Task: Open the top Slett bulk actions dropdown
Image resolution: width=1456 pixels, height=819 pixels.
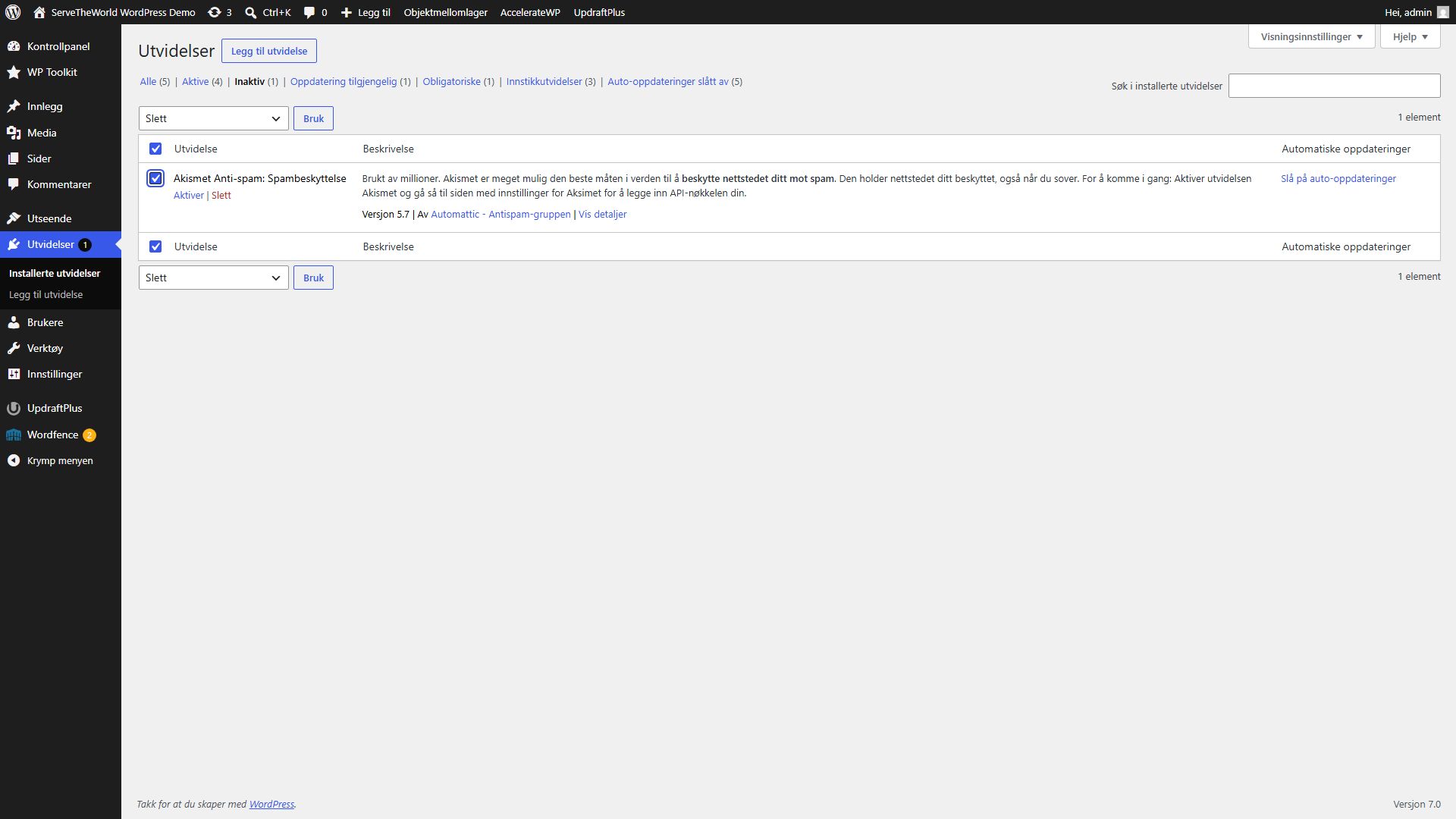Action: pos(213,118)
